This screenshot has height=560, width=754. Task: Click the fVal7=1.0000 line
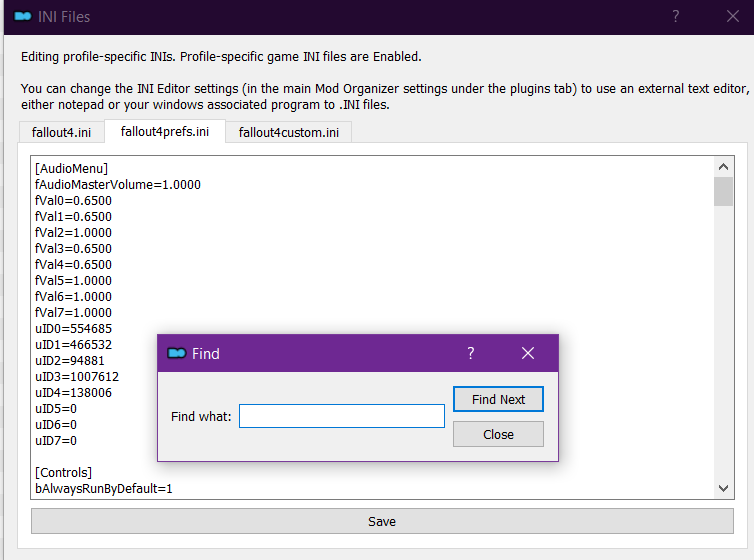73,313
